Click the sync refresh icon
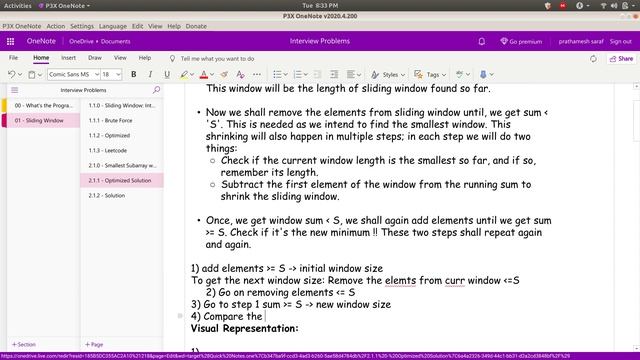 [x=593, y=59]
